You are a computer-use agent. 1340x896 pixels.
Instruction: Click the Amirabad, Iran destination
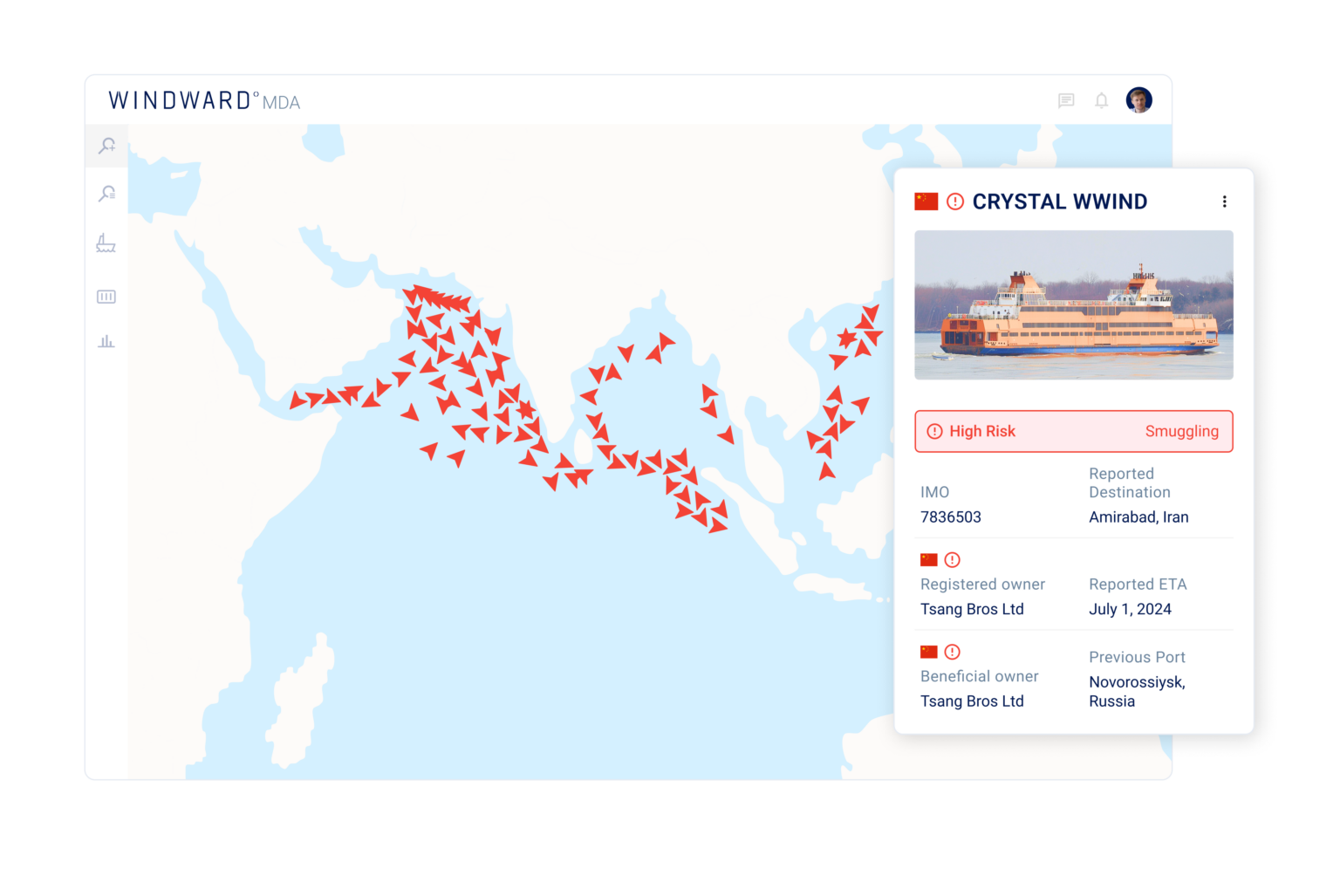pos(1138,517)
